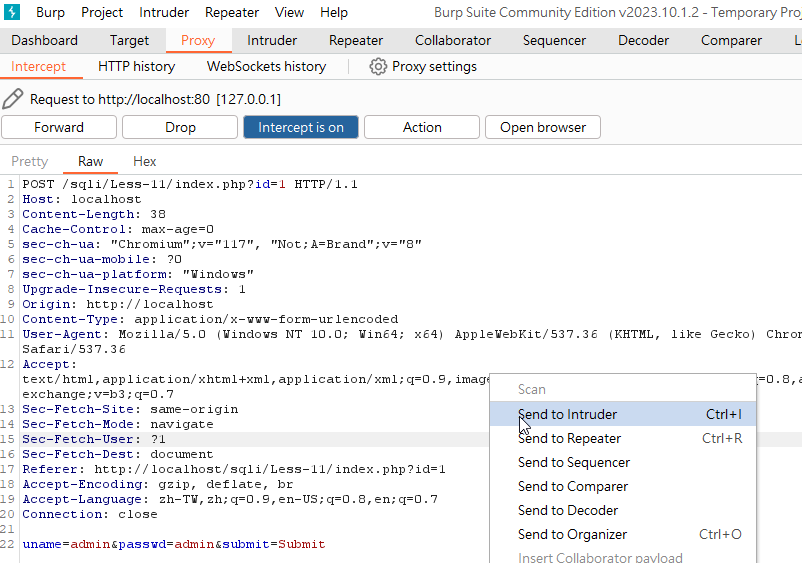802x563 pixels.
Task: Click the Accept-Encoding header line
Action: [x=158, y=484]
